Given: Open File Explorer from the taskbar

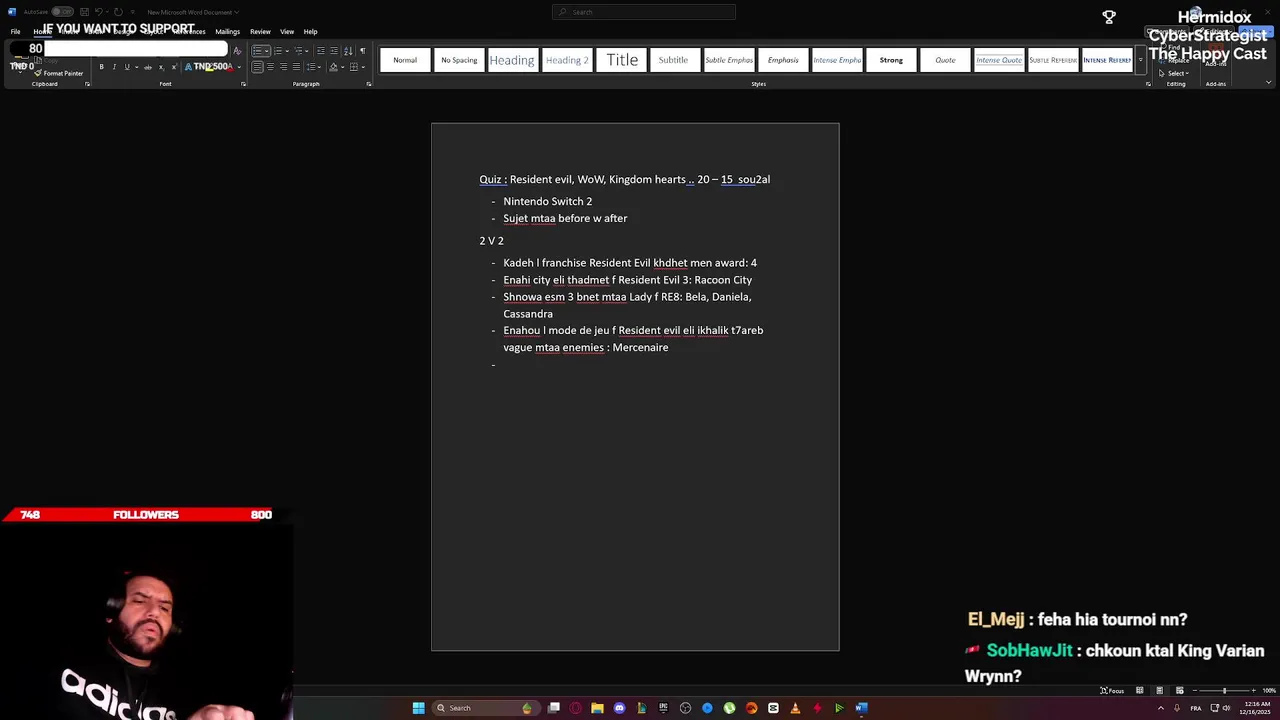Looking at the screenshot, I should coord(598,708).
